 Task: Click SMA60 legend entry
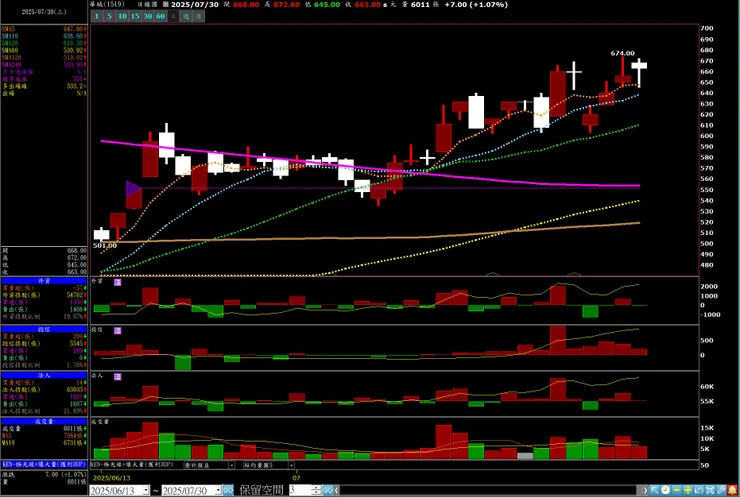[44, 51]
